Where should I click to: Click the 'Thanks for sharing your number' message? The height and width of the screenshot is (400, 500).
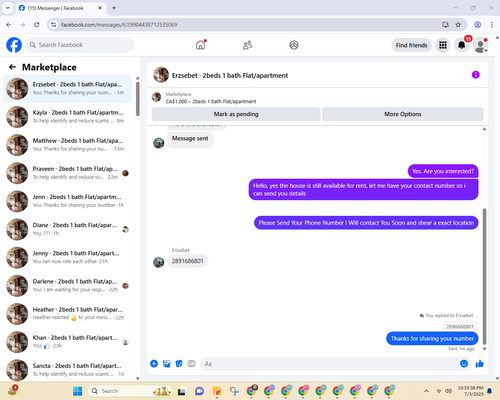tap(432, 338)
